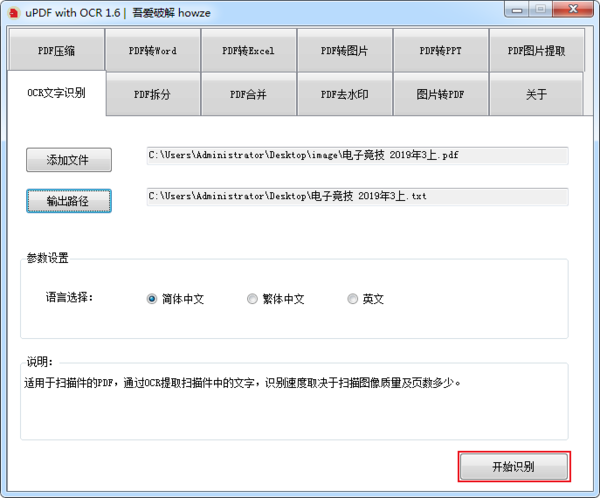
Task: Click the input PDF file path field
Action: point(357,155)
